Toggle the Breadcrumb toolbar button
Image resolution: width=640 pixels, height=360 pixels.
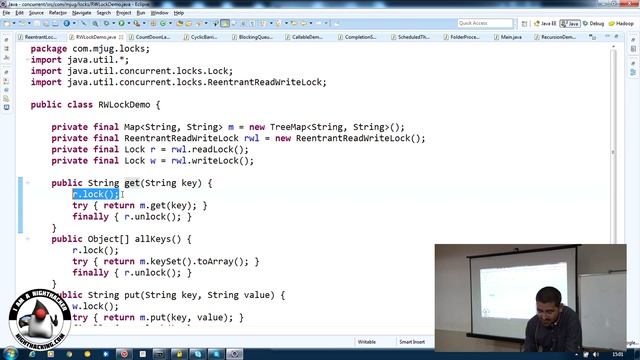[x=215, y=23]
